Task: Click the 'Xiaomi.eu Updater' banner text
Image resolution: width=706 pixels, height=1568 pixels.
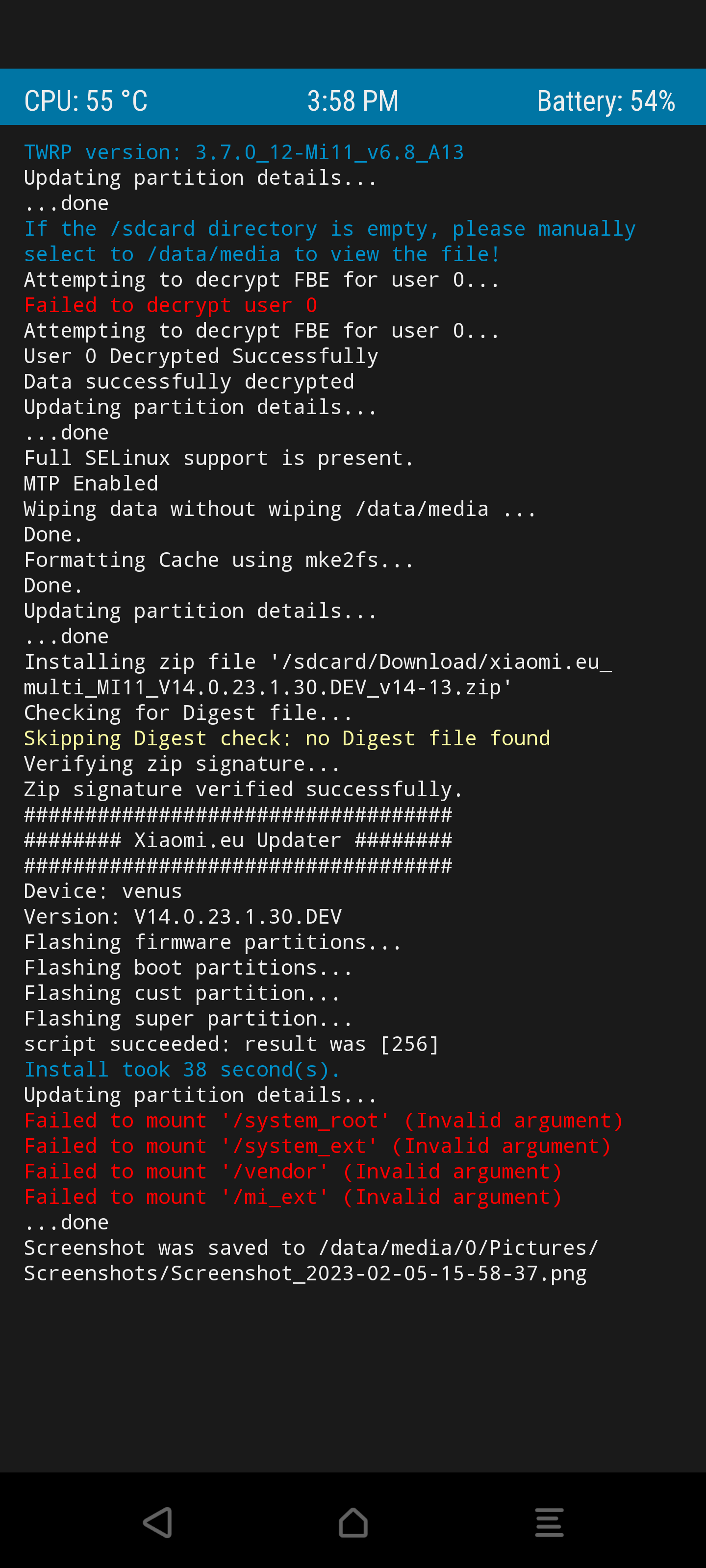Action: pos(238,841)
